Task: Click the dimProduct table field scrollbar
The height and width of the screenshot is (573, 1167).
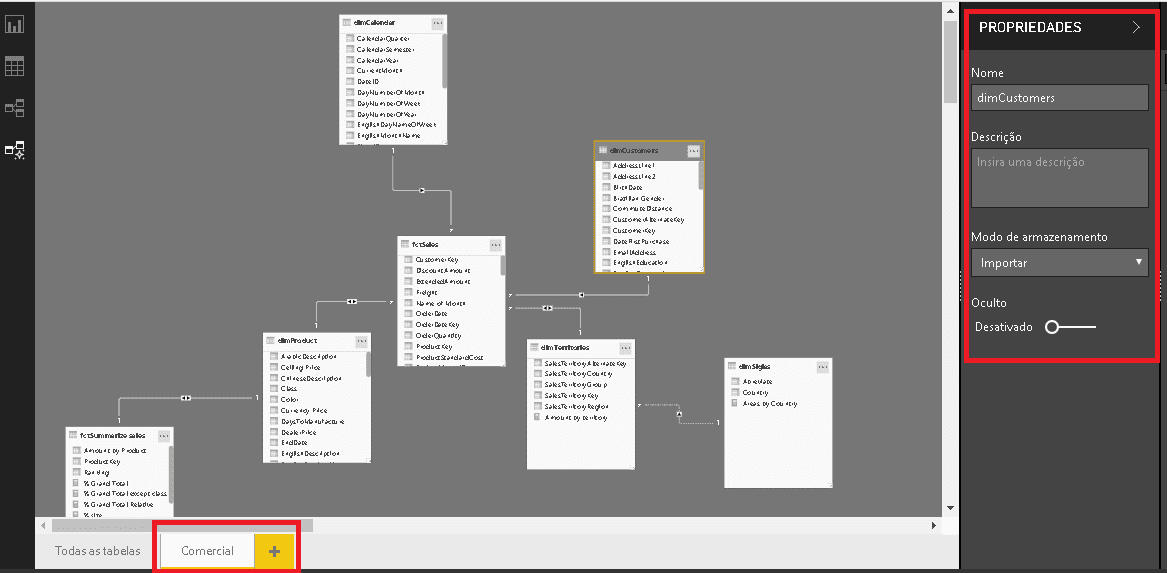Action: (368, 364)
